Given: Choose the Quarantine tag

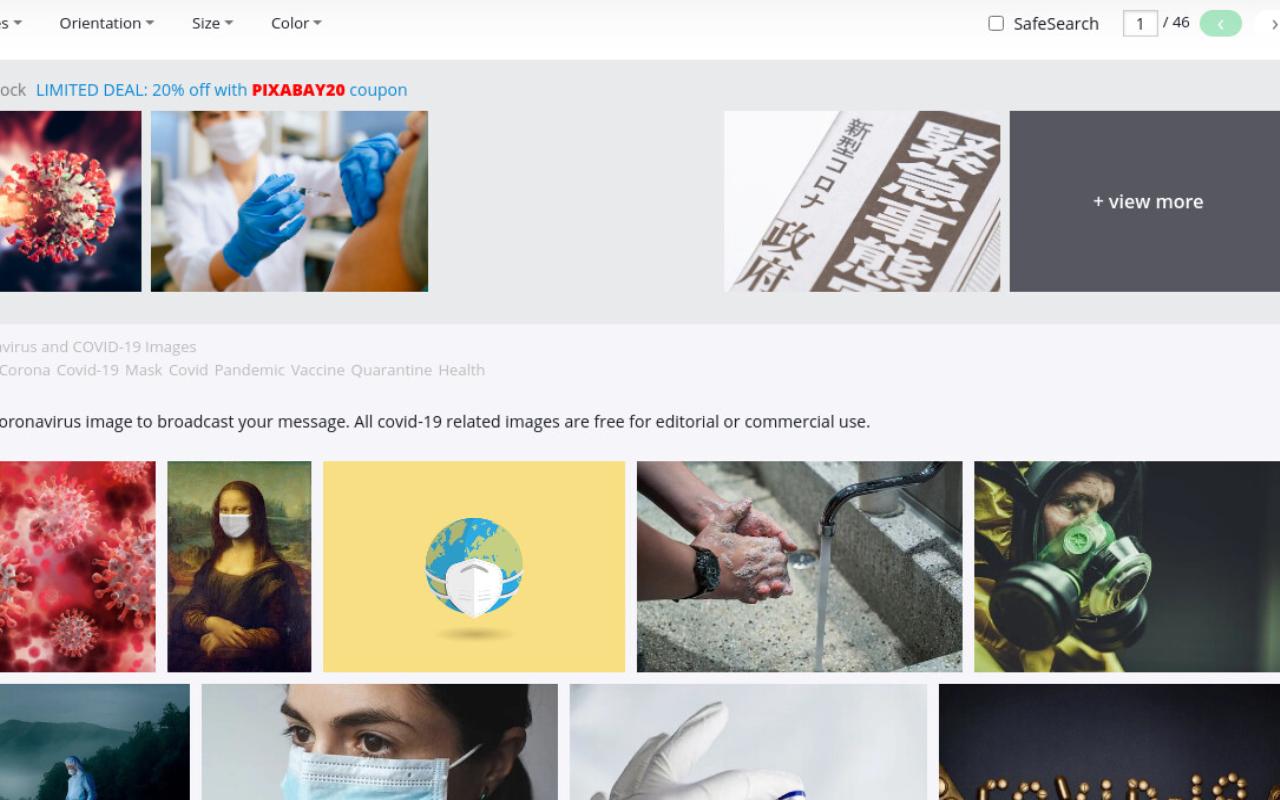Looking at the screenshot, I should click(x=391, y=370).
